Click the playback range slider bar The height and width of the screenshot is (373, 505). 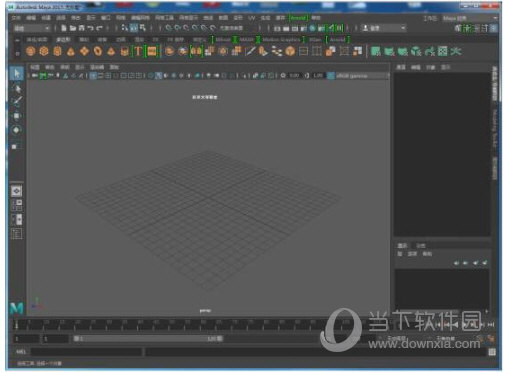148,339
